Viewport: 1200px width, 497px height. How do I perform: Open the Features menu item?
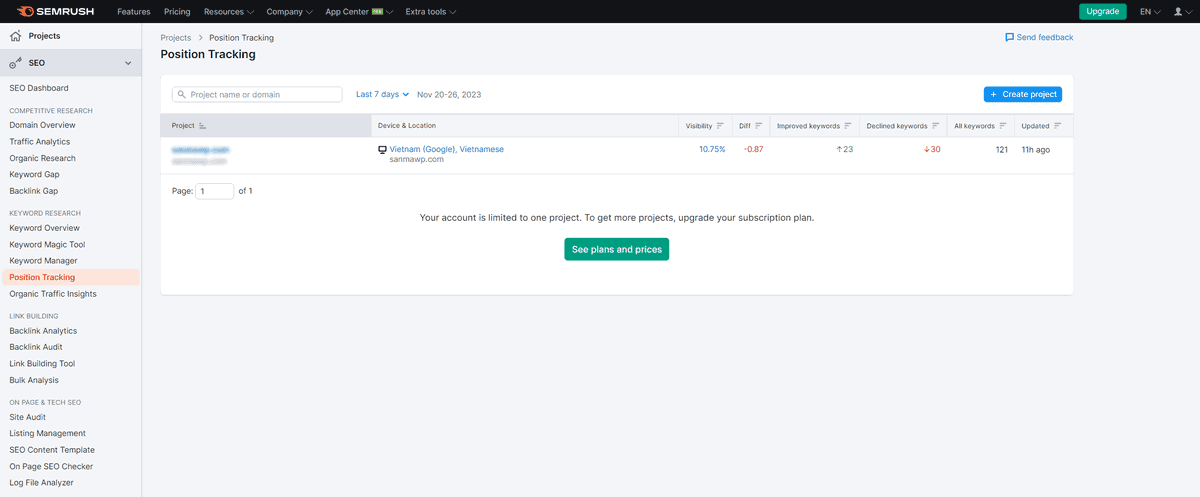click(134, 12)
